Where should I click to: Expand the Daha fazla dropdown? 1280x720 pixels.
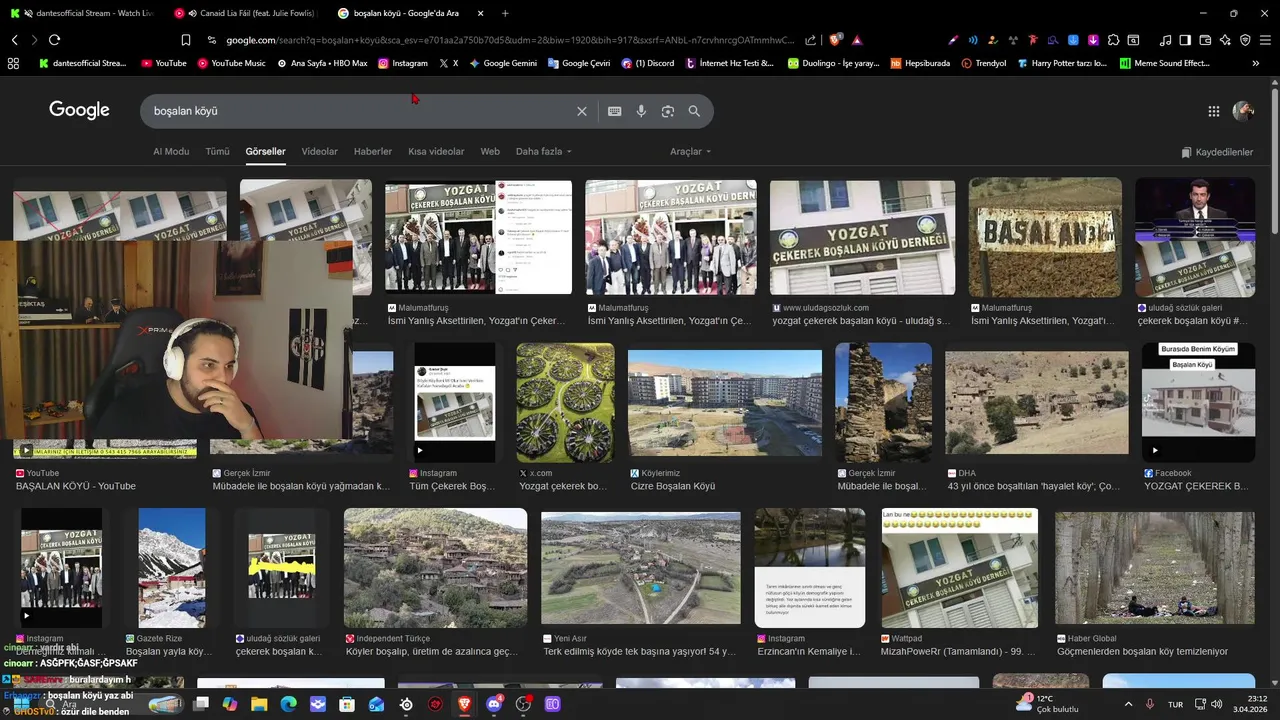click(544, 152)
